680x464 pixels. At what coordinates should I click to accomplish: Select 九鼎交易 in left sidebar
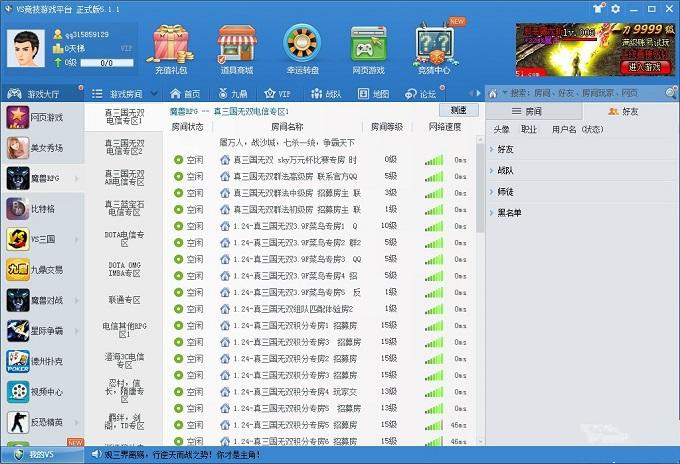pyautogui.click(x=42, y=270)
